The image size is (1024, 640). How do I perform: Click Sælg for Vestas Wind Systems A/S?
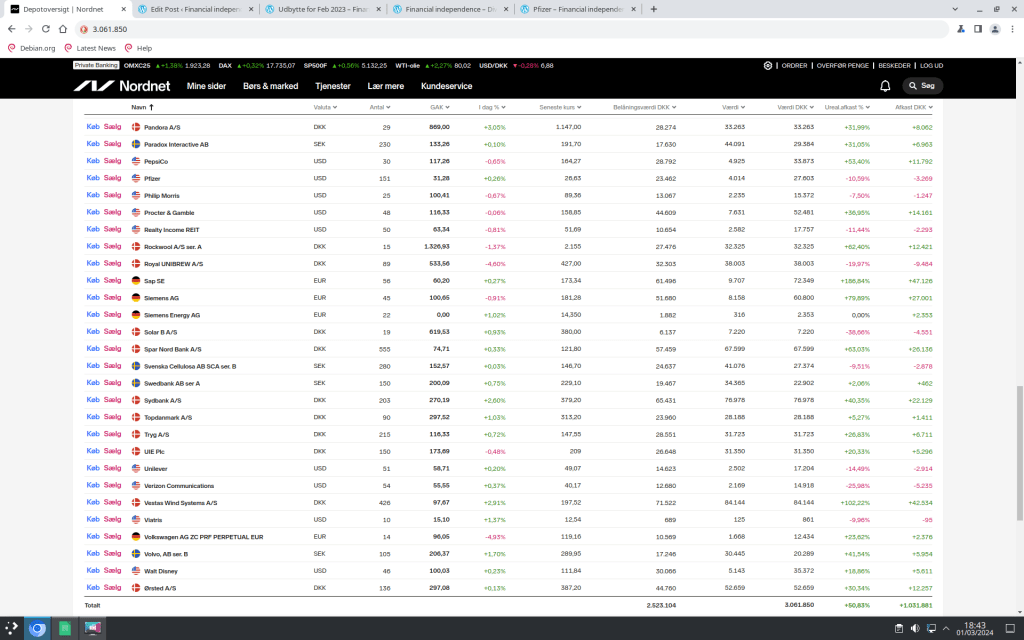coord(112,502)
